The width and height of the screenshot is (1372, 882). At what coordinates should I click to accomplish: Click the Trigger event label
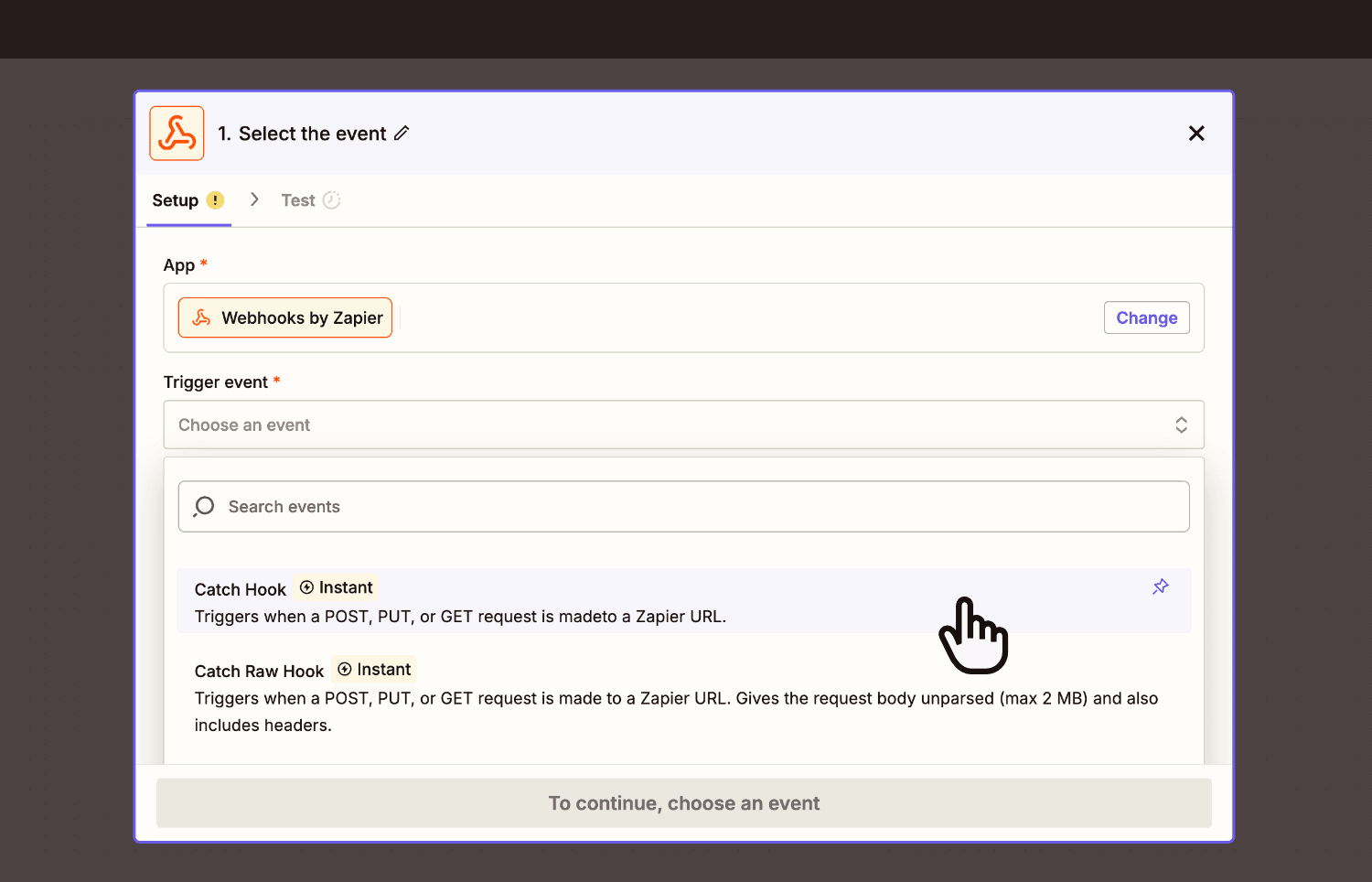[216, 382]
